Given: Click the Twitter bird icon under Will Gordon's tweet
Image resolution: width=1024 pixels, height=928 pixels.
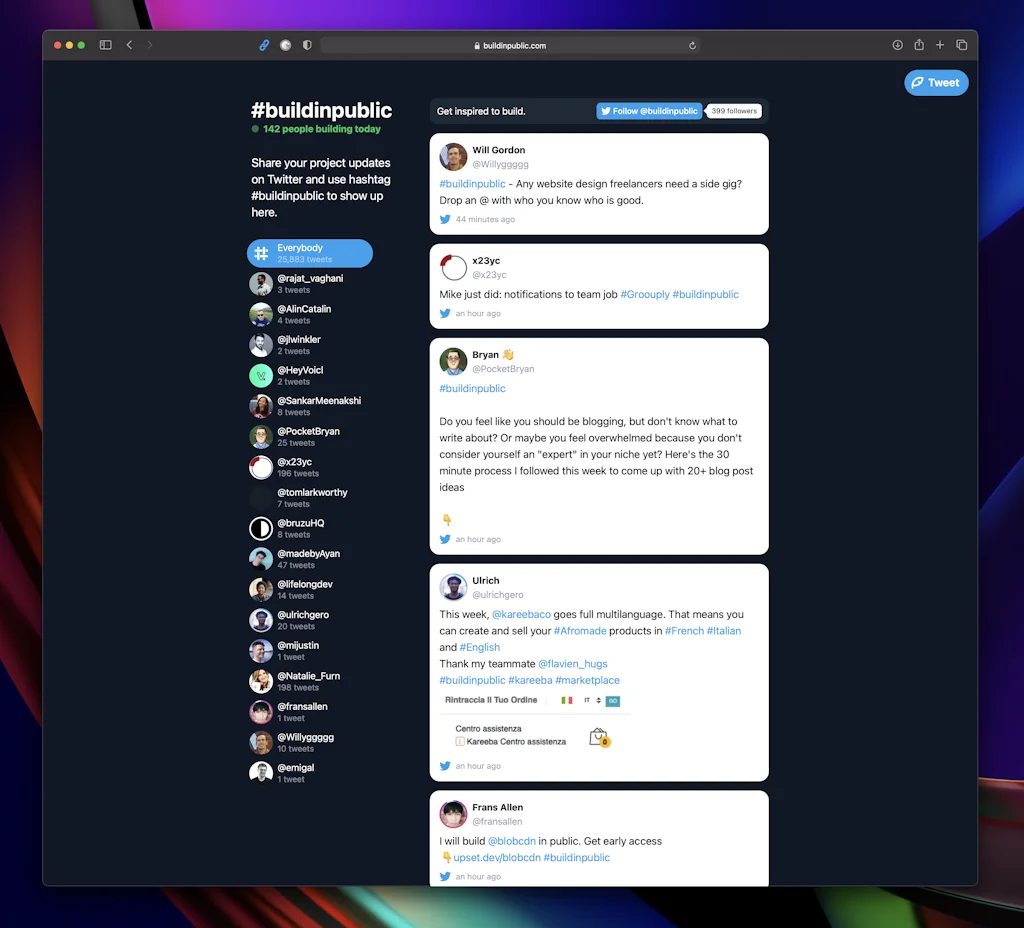Looking at the screenshot, I should pyautogui.click(x=446, y=219).
